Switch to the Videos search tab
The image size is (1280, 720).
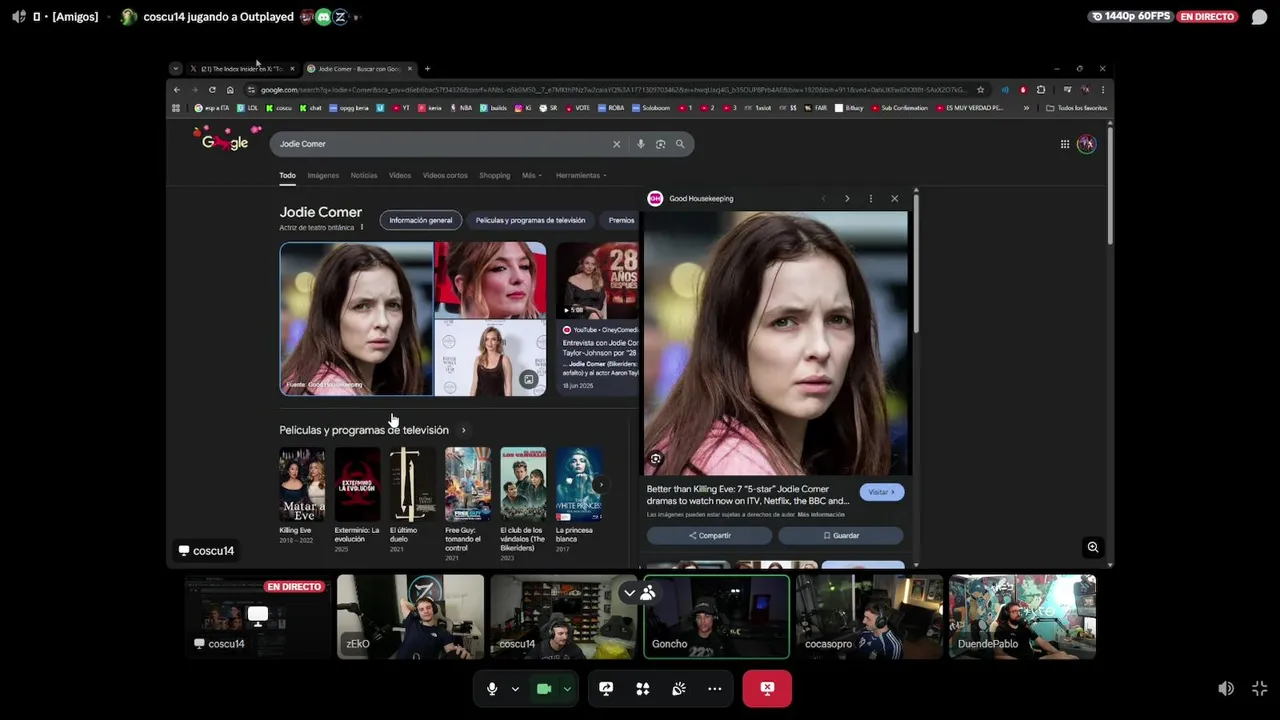coord(400,175)
